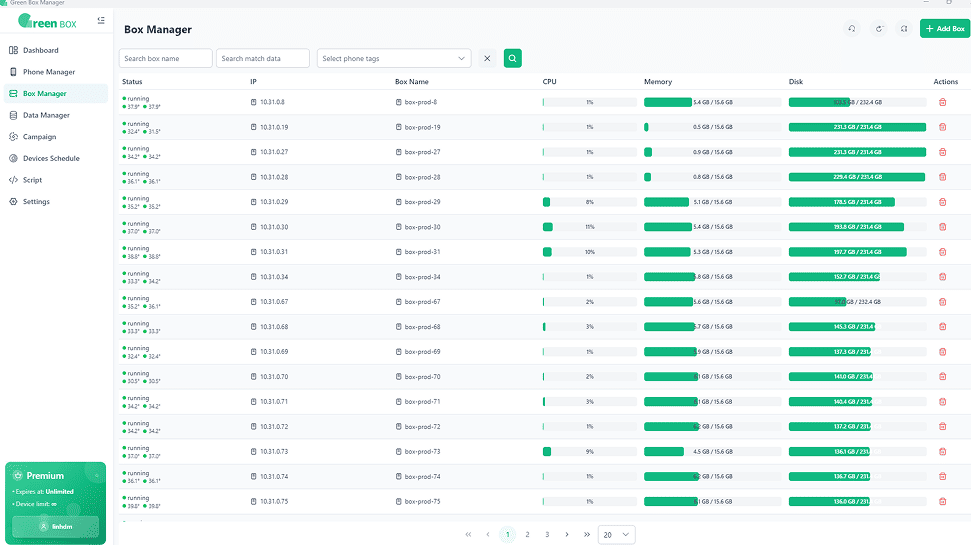Open Devices Schedule page

(51, 159)
